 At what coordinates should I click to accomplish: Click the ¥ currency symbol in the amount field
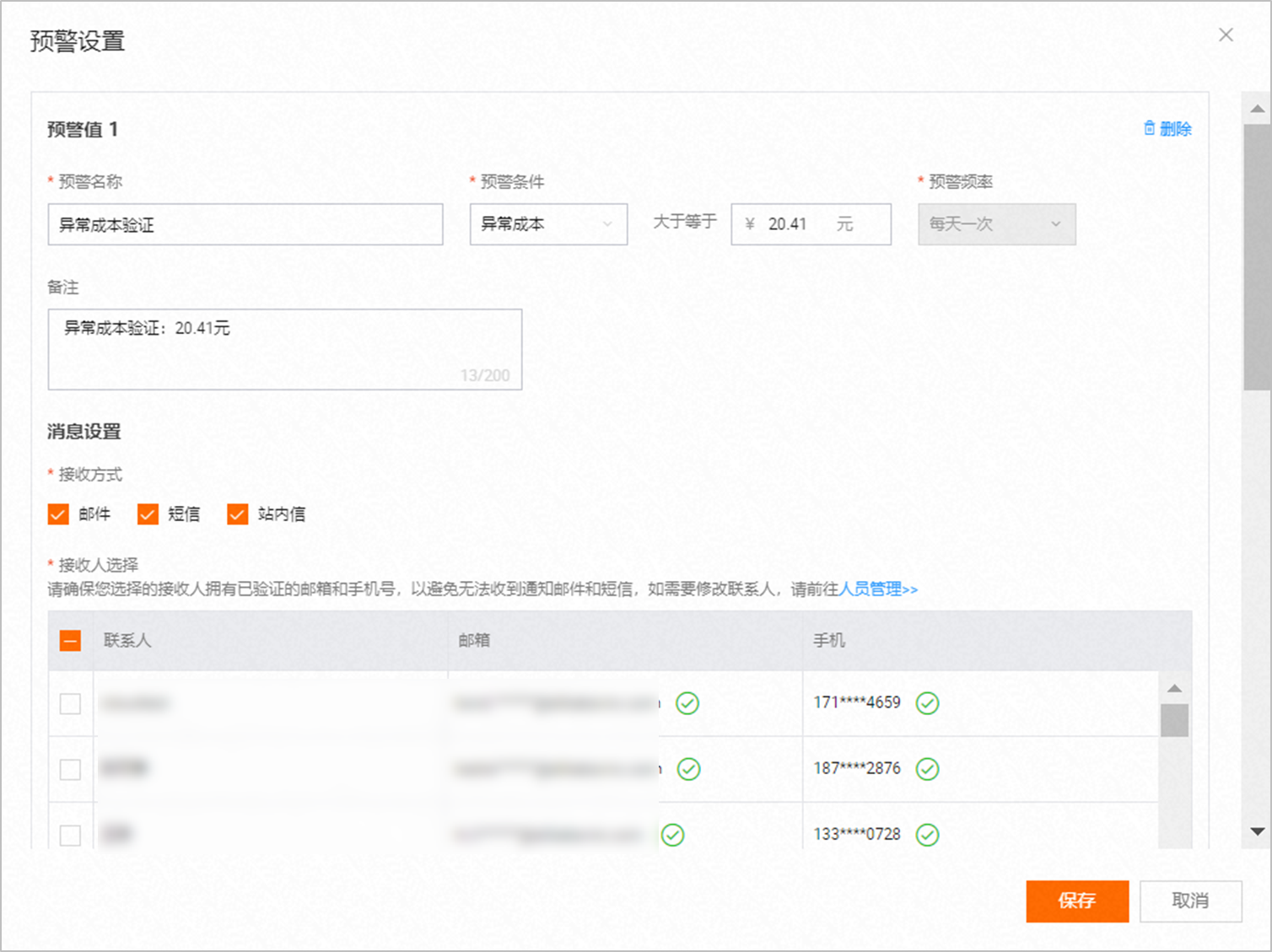click(750, 224)
